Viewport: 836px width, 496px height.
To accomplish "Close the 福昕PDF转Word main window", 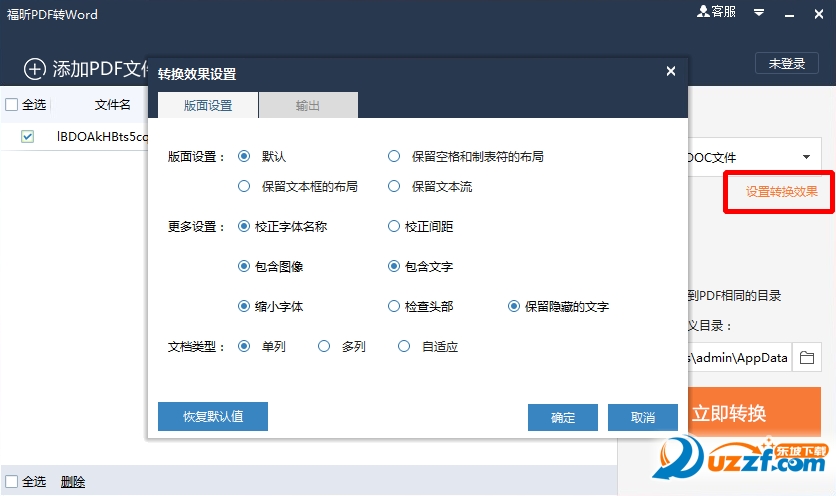I will [x=819, y=14].
